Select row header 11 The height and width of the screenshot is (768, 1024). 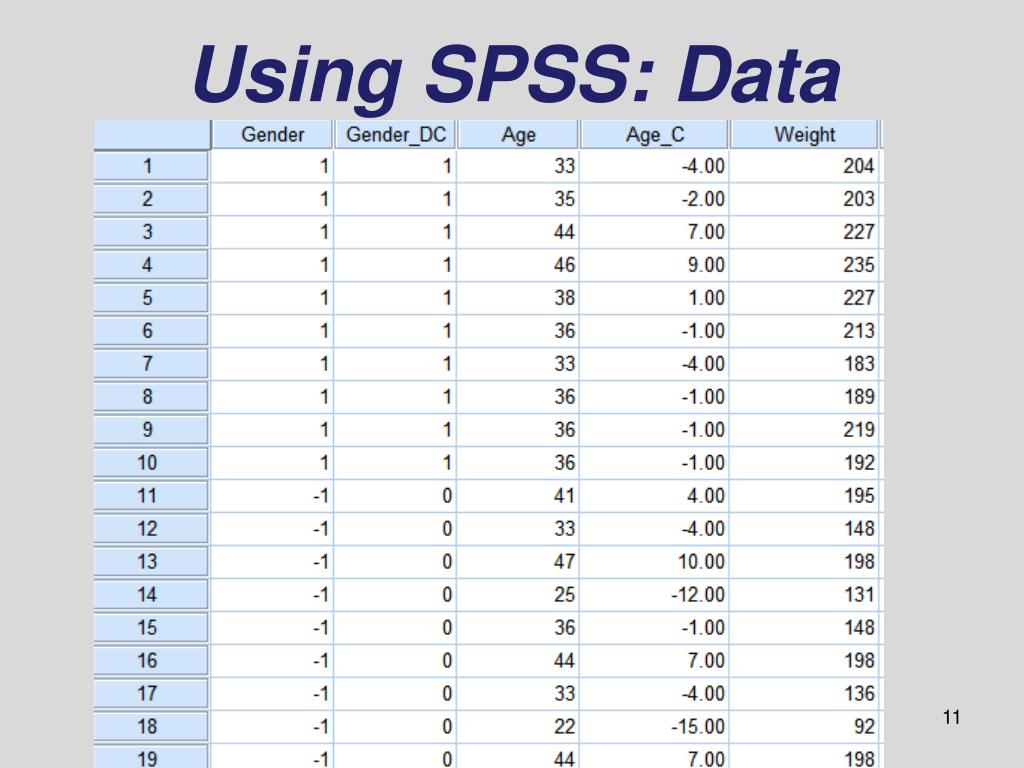pyautogui.click(x=151, y=496)
